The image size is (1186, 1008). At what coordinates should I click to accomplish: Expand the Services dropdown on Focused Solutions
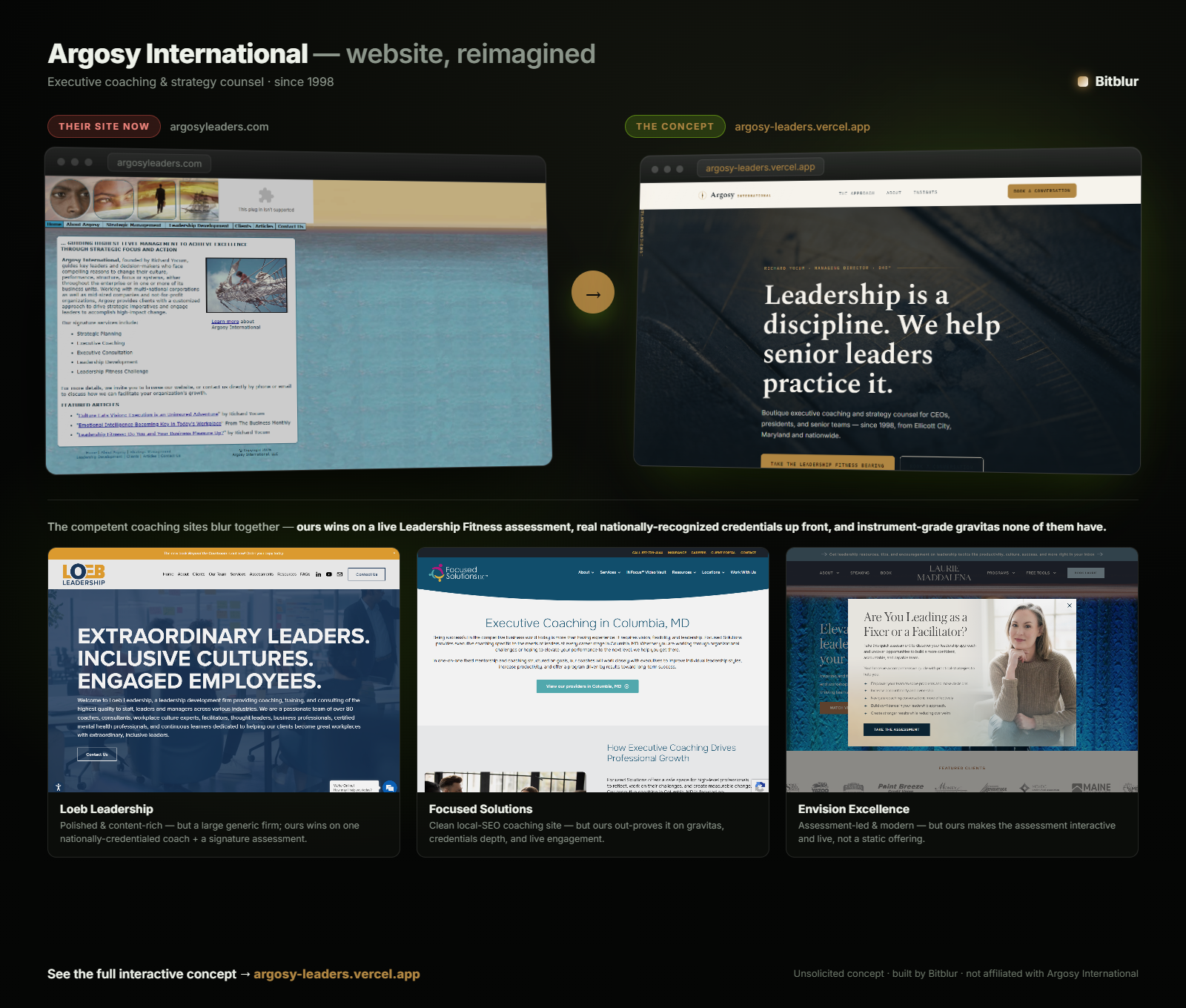pyautogui.click(x=610, y=572)
